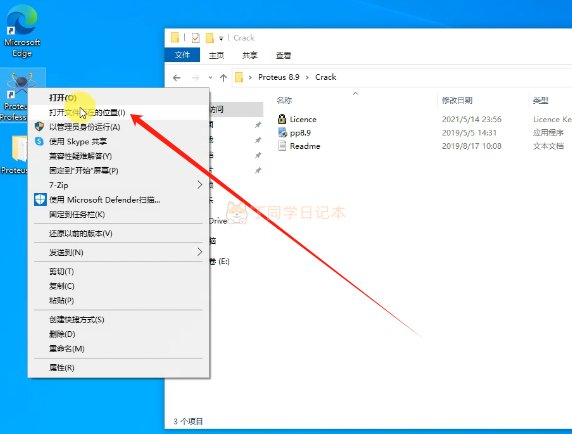Choose 粘贴(P) in context menu
This screenshot has width=572, height=434.
(x=119, y=301)
